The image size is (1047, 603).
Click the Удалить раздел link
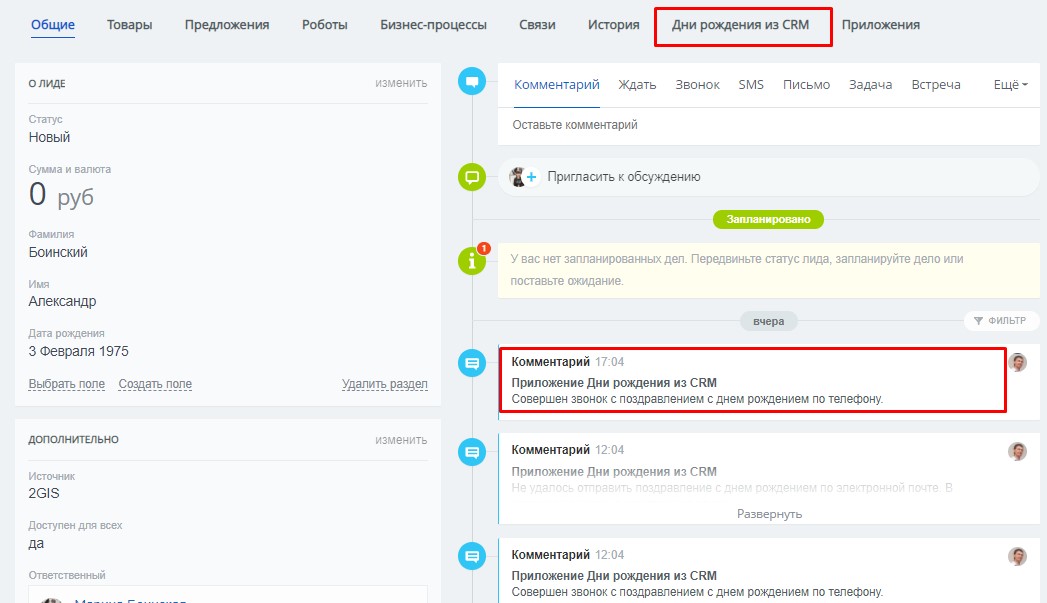[385, 384]
